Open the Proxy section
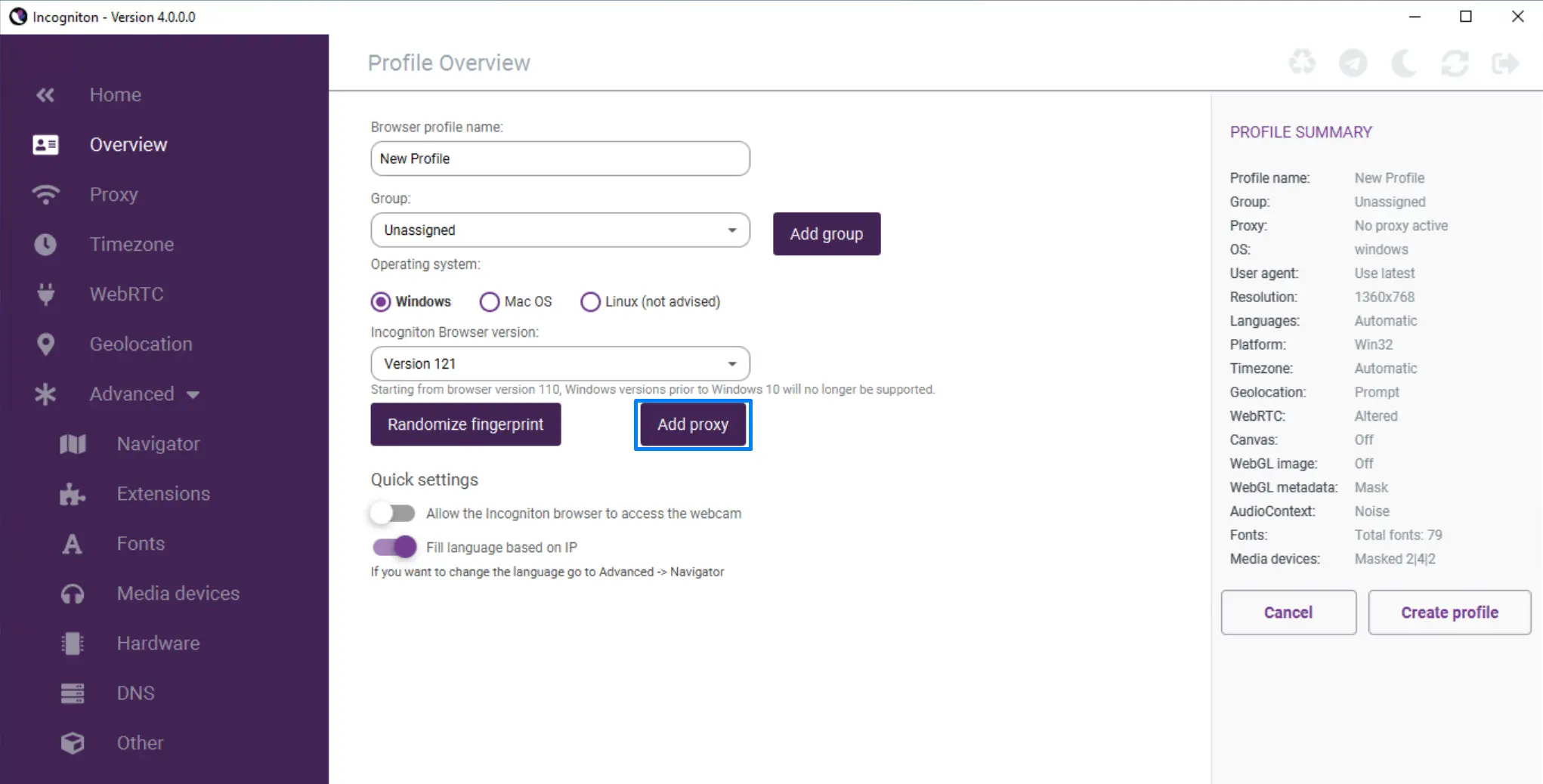The height and width of the screenshot is (784, 1543). pos(113,195)
